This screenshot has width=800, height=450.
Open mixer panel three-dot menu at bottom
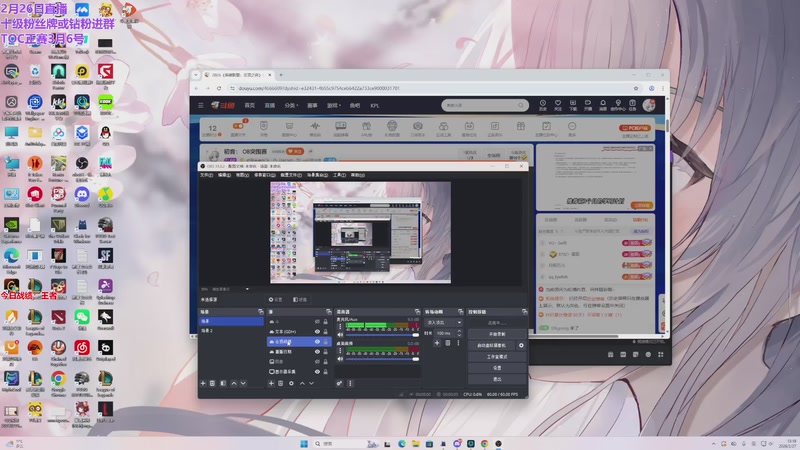(x=350, y=383)
